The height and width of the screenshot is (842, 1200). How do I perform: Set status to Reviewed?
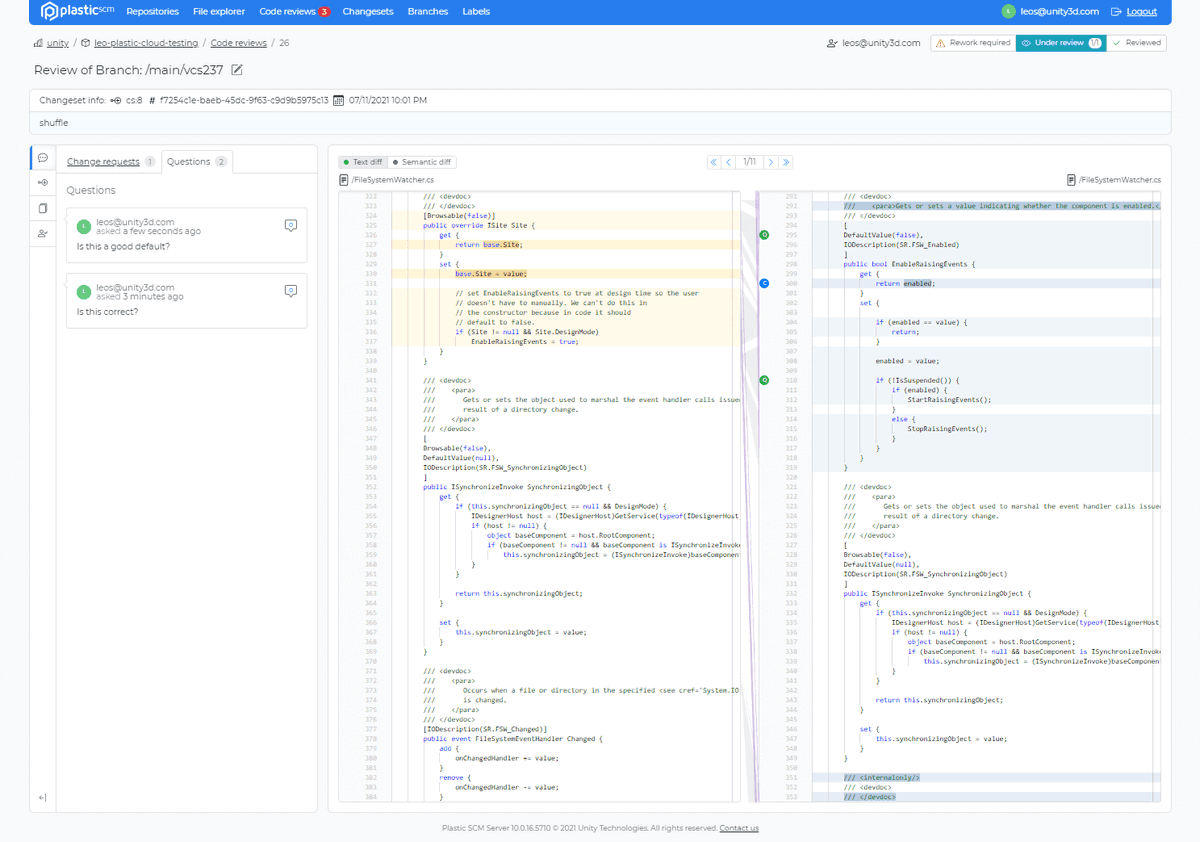click(1136, 43)
